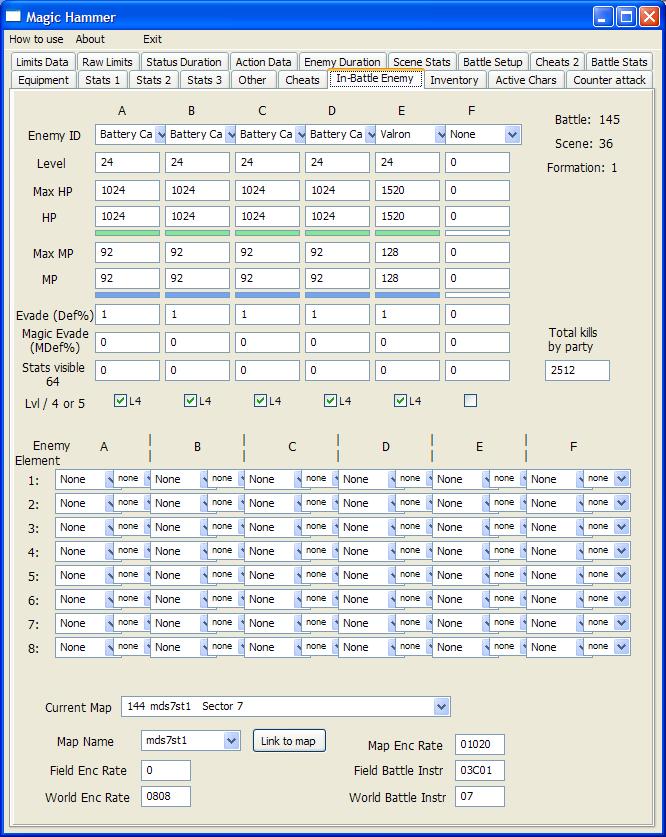Expand the Current Map dropdown list
This screenshot has width=666, height=837.
pos(441,707)
